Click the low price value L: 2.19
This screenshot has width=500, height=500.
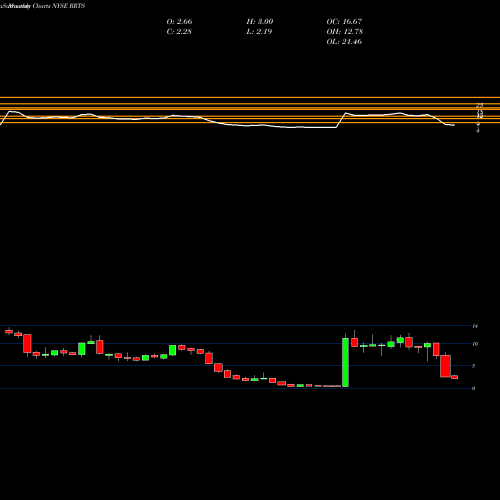[x=259, y=32]
